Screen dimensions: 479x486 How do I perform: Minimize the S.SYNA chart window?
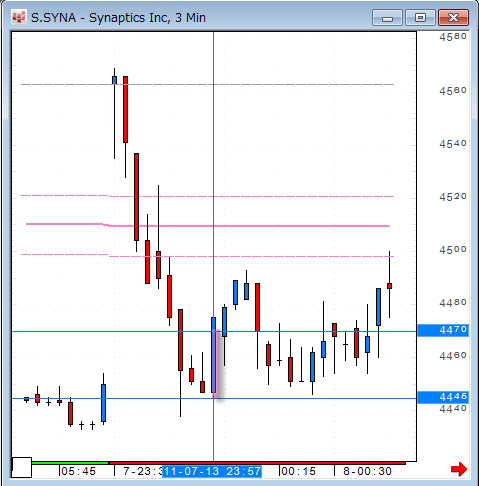coord(387,18)
